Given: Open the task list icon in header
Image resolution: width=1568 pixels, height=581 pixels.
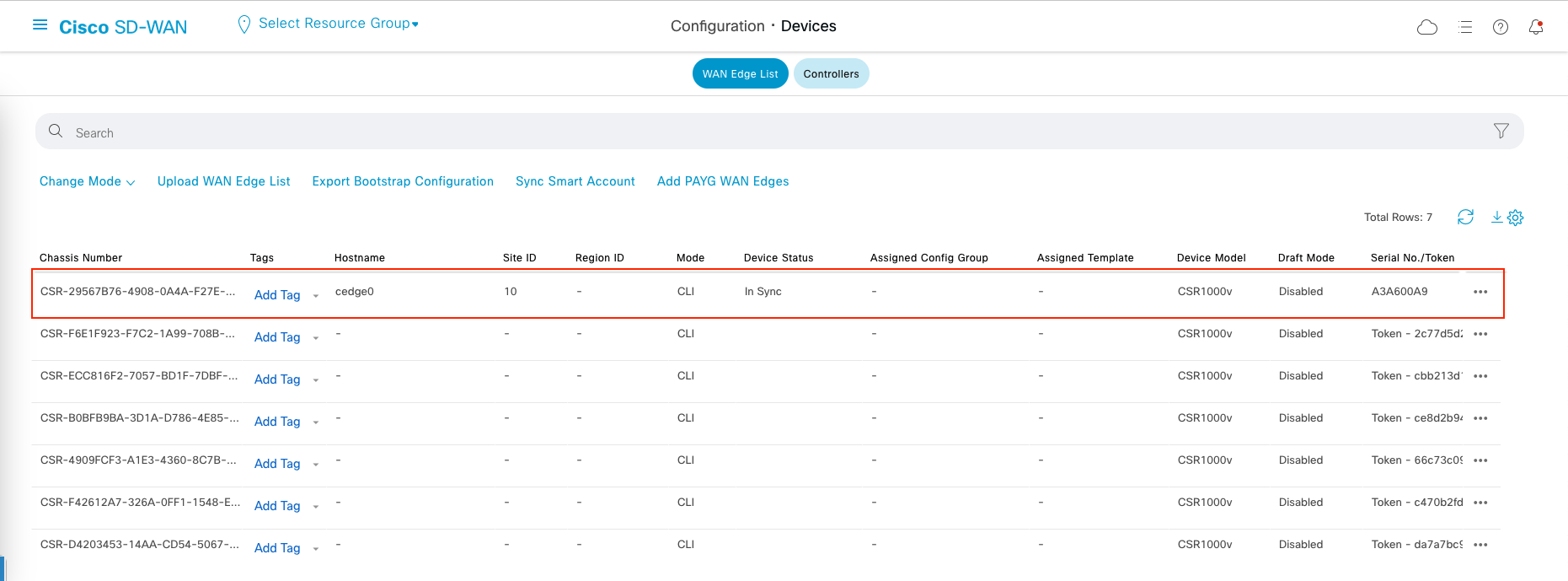Looking at the screenshot, I should pos(1465,27).
